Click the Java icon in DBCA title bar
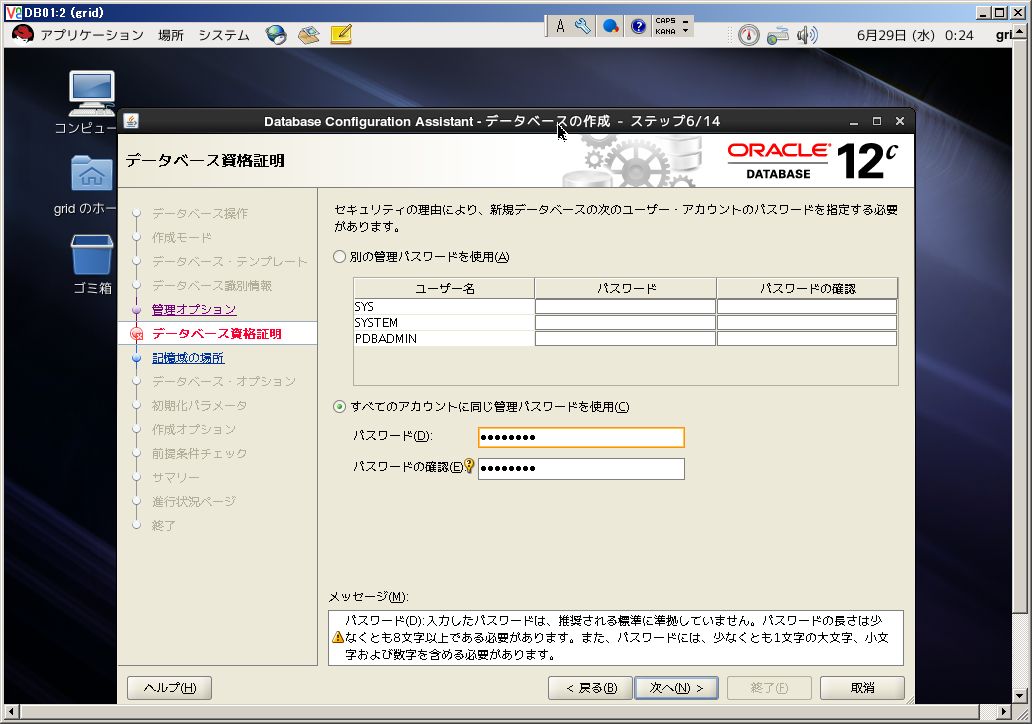 click(x=131, y=121)
